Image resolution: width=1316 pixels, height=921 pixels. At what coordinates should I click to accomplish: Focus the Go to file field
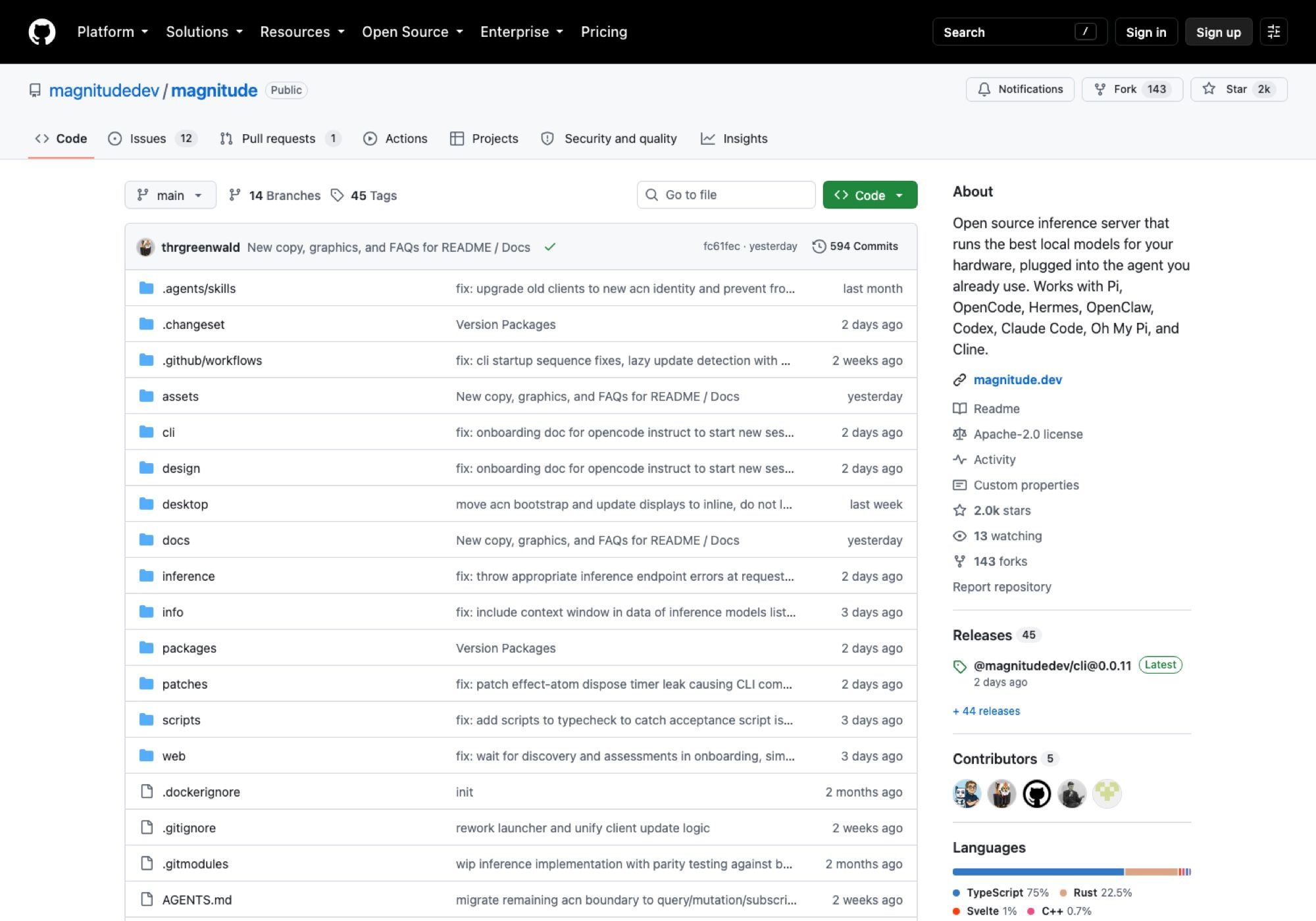pos(726,195)
